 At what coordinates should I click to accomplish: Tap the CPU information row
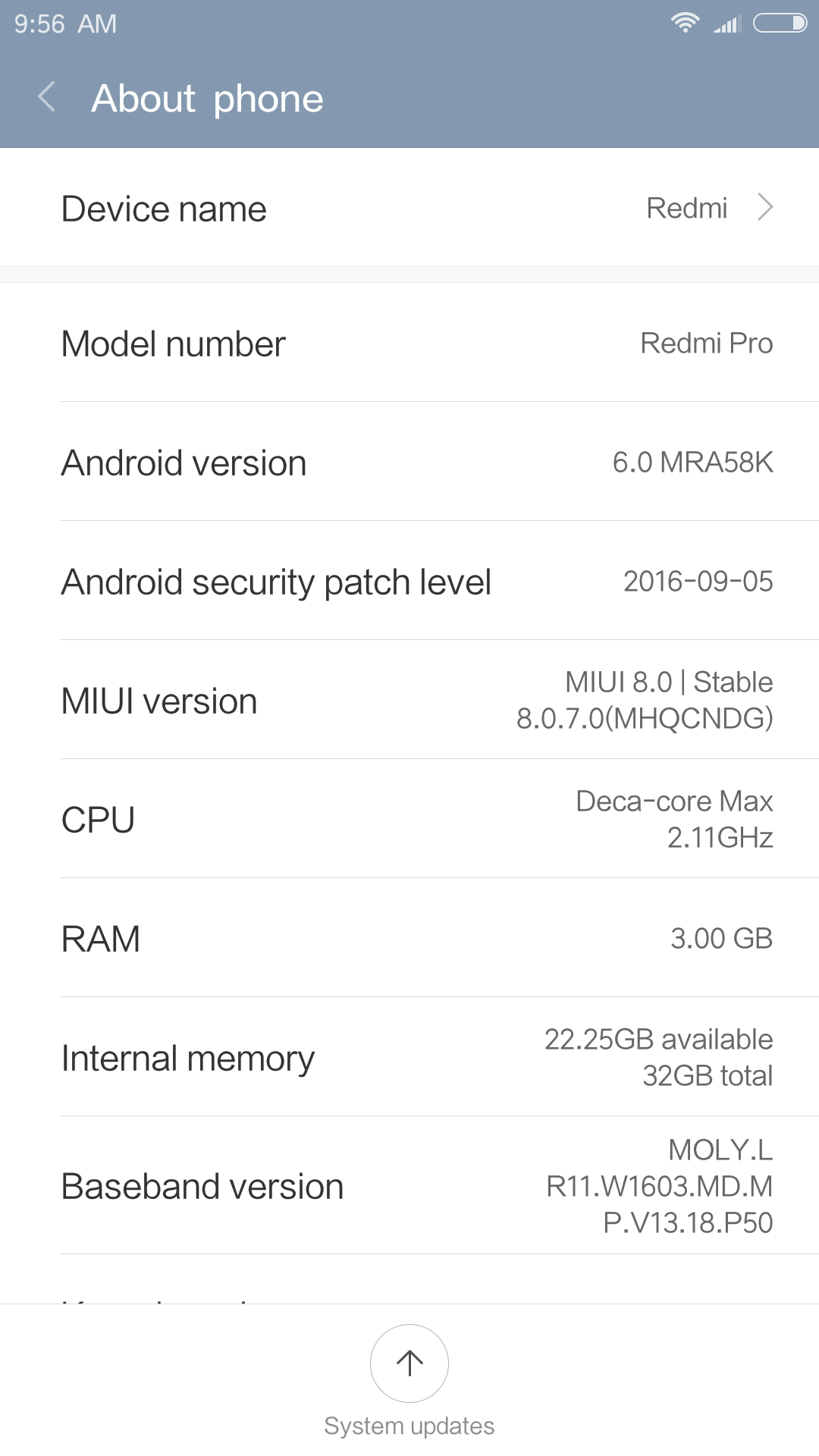pyautogui.click(x=409, y=820)
